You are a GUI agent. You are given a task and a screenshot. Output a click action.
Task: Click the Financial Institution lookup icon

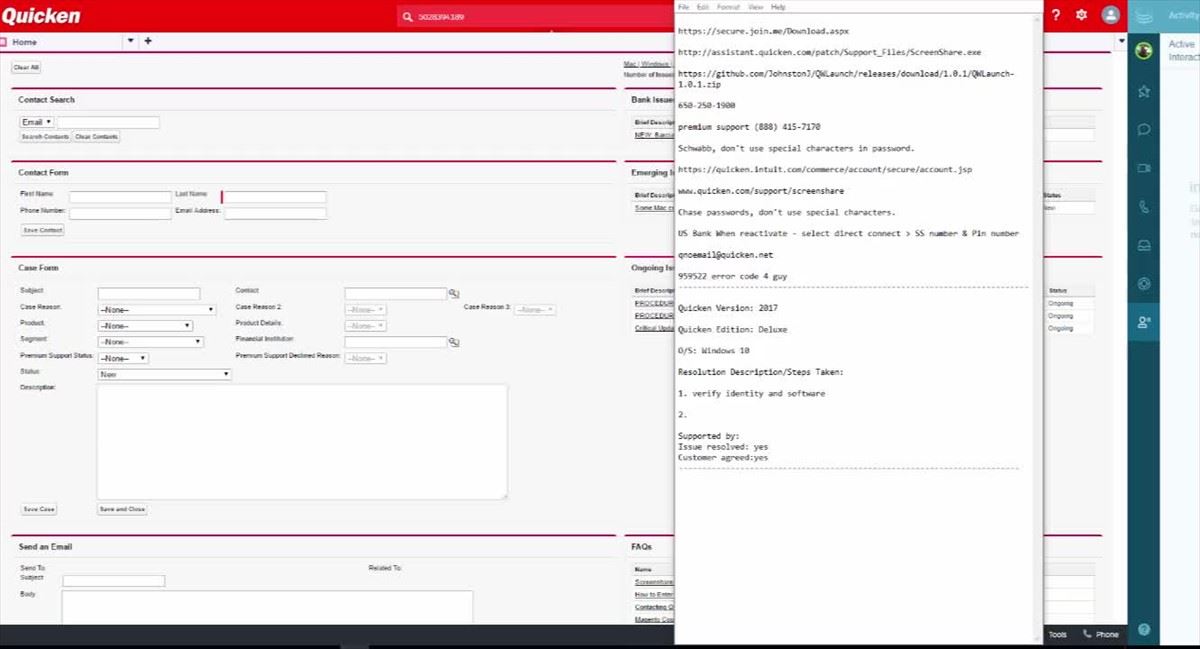click(453, 342)
